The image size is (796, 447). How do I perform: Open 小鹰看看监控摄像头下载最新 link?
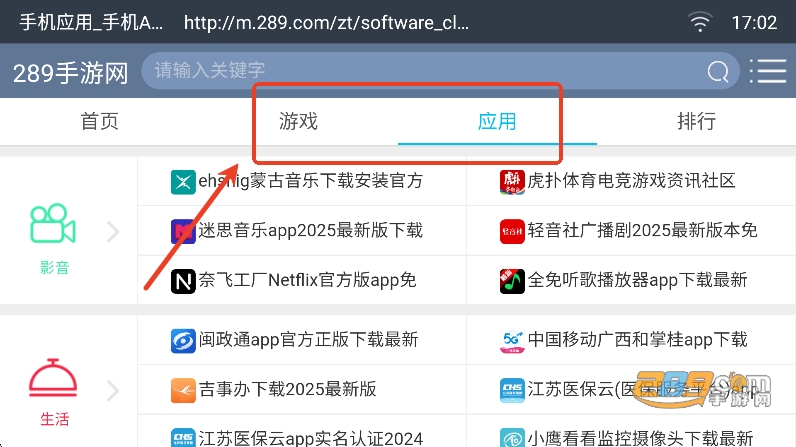click(641, 438)
